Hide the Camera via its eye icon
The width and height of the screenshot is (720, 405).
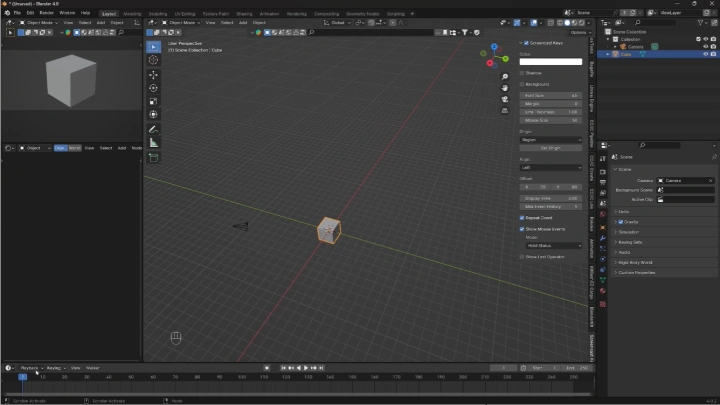coord(706,47)
